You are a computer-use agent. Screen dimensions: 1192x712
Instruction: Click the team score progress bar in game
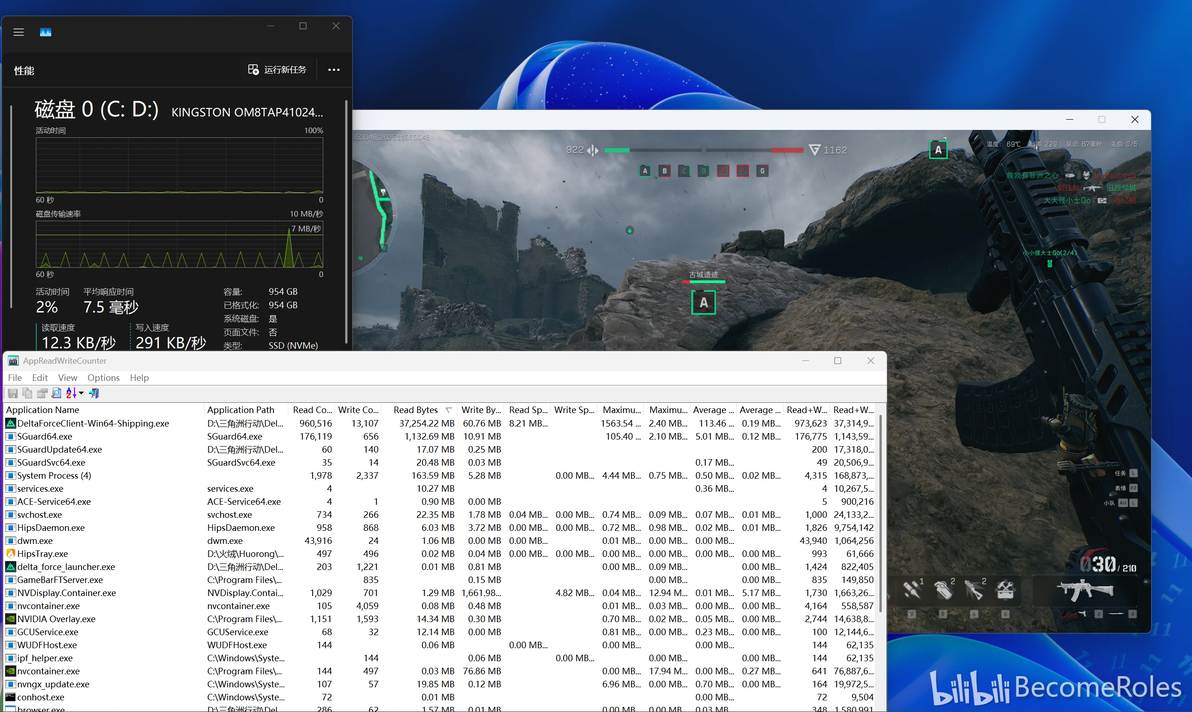(x=704, y=150)
